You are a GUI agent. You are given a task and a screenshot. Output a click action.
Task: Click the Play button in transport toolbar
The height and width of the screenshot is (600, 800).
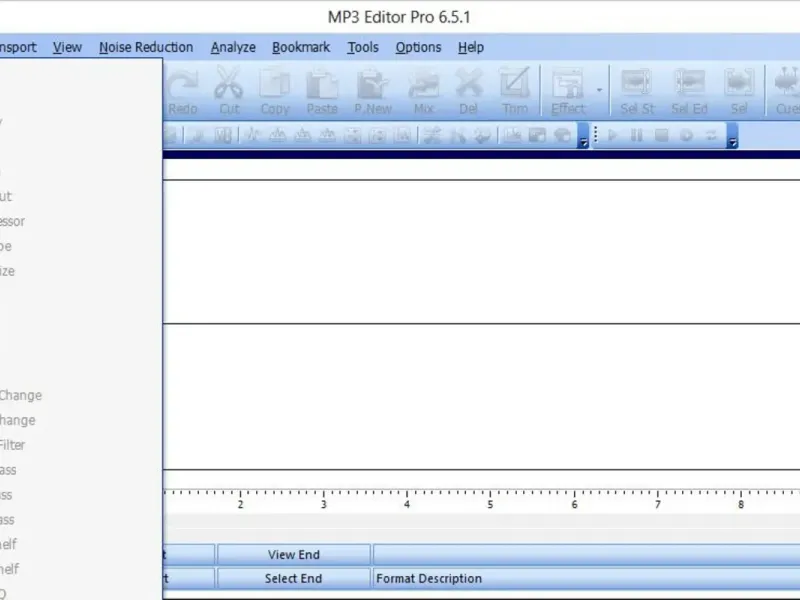(613, 135)
